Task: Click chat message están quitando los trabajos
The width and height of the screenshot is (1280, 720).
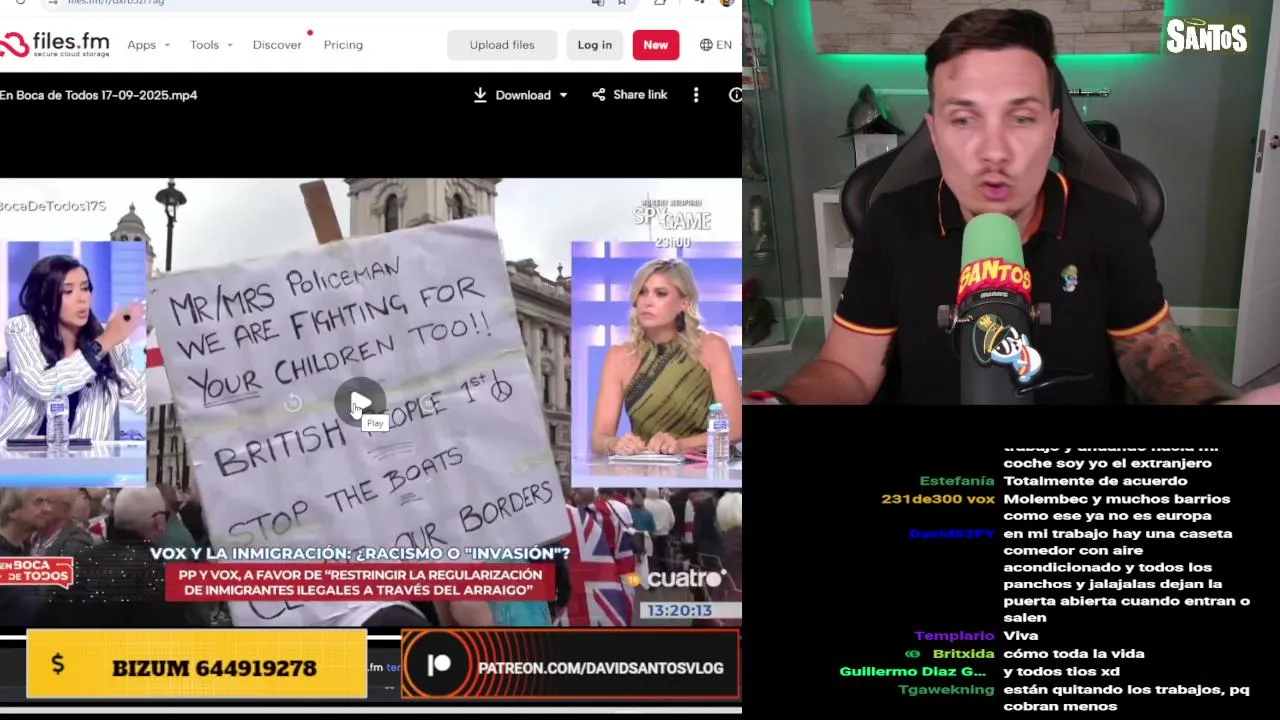Action: (x=1126, y=698)
